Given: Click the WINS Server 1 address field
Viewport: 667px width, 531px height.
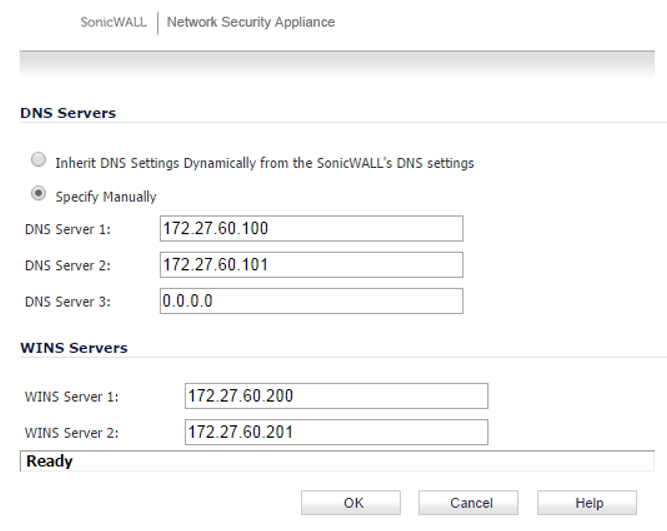Looking at the screenshot, I should (336, 396).
